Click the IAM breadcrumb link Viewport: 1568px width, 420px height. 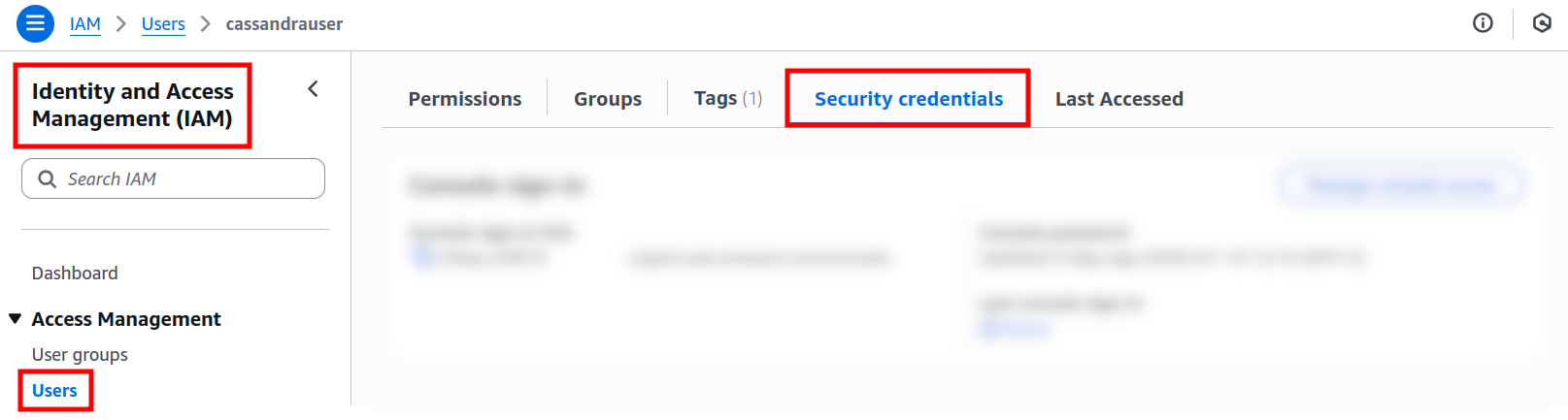[x=85, y=24]
